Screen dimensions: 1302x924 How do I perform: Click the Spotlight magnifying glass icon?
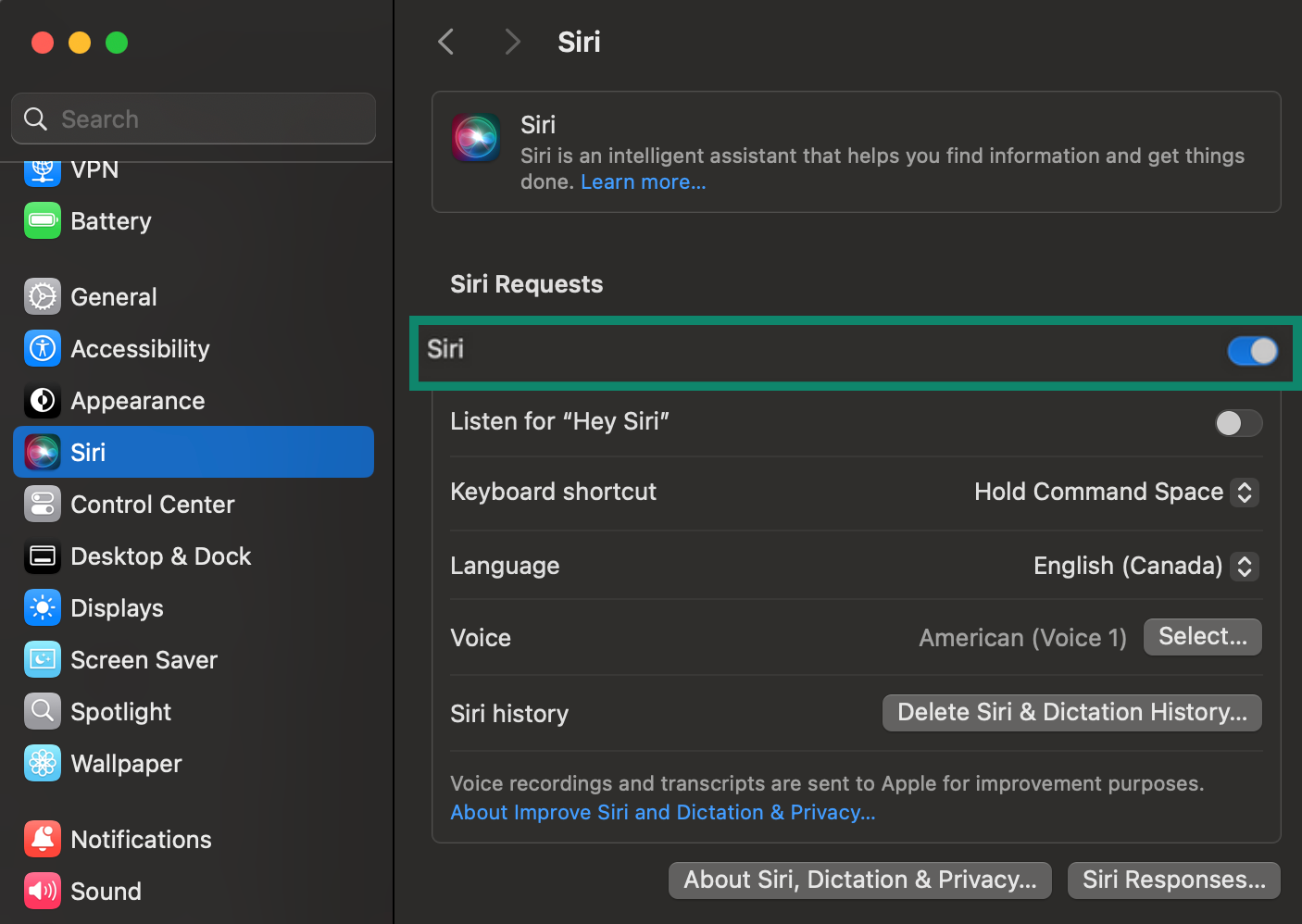43,711
